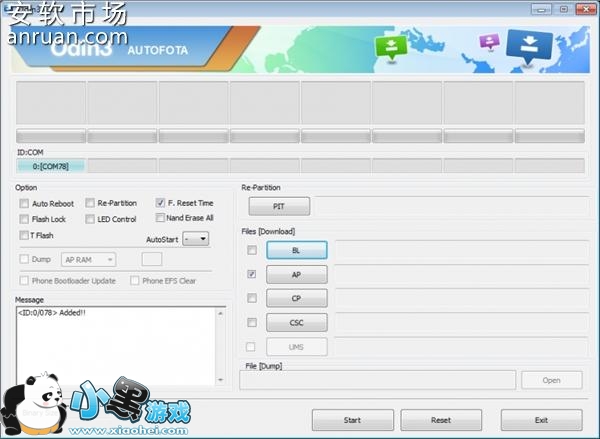600x439 pixels.
Task: Click the UMS button
Action: (x=297, y=347)
